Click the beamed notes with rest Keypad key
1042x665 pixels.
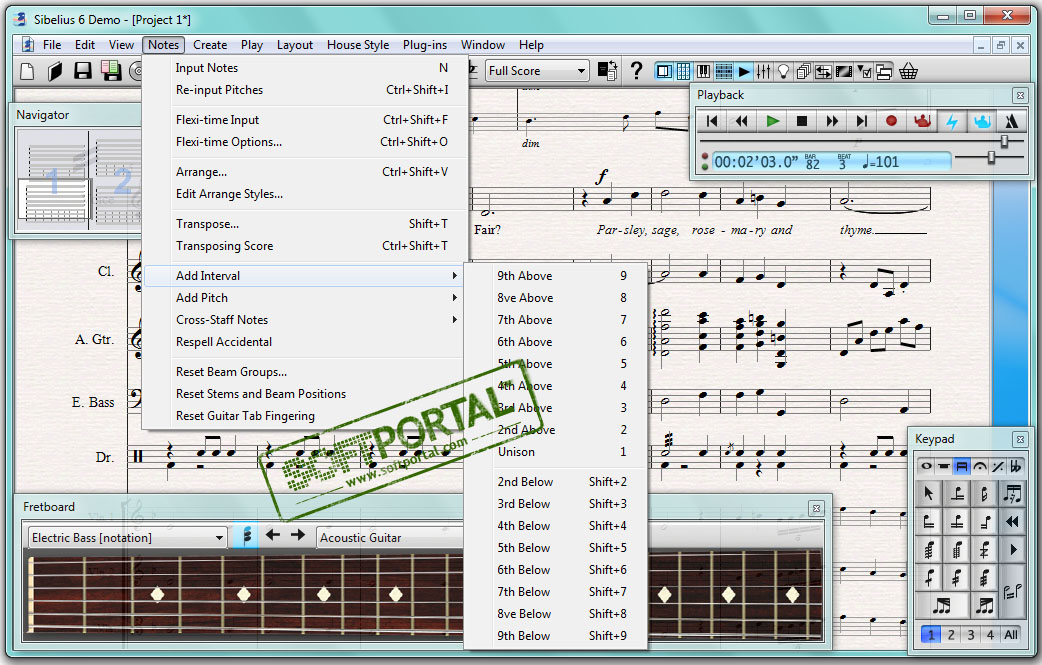[1012, 493]
